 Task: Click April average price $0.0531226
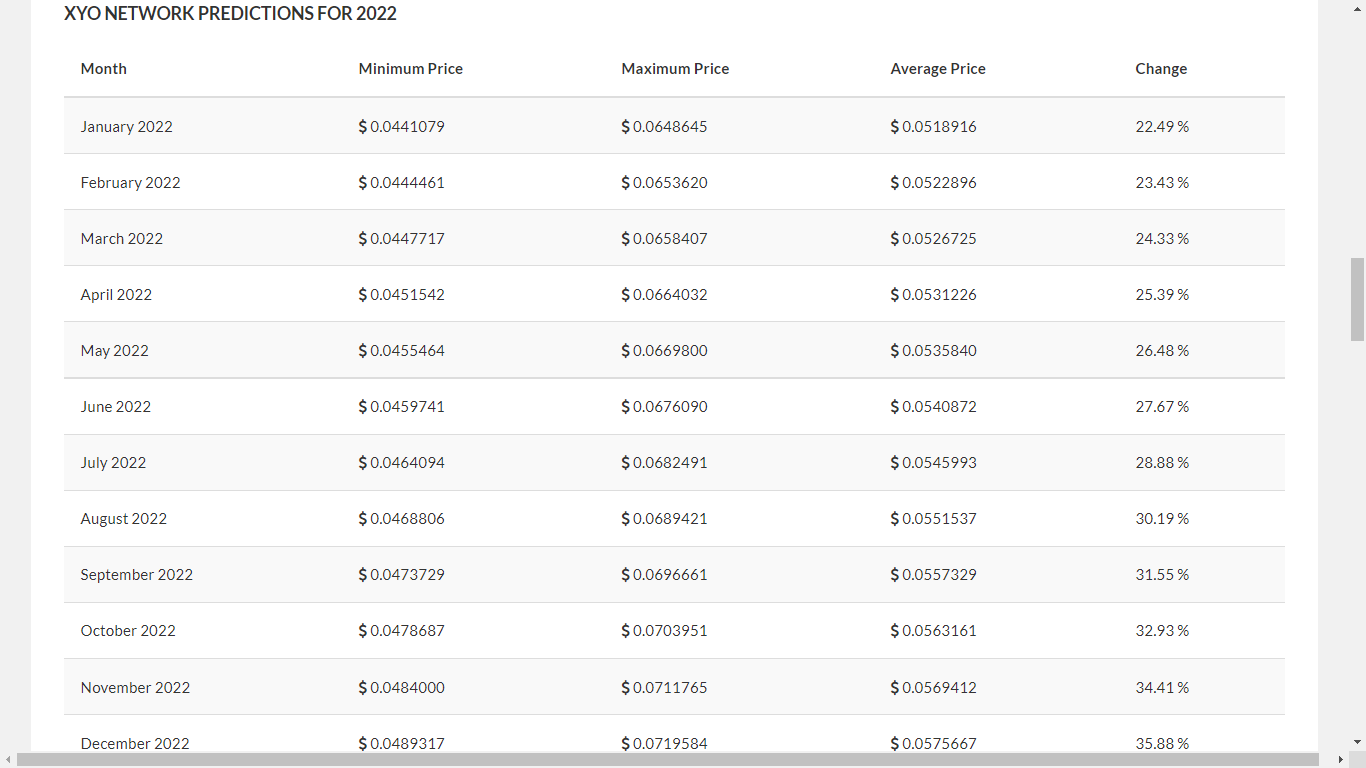(934, 295)
